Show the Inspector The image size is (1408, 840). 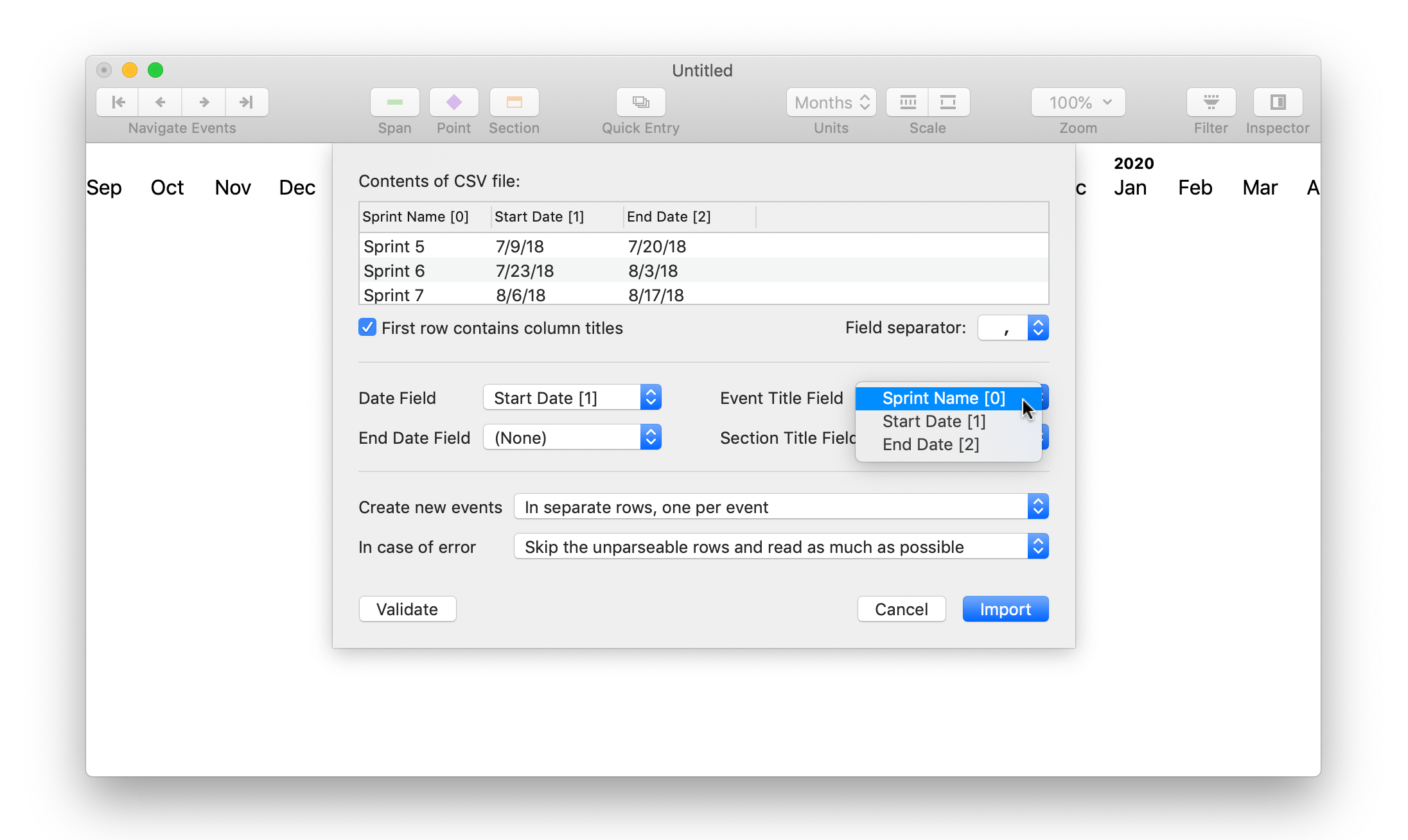pos(1277,102)
